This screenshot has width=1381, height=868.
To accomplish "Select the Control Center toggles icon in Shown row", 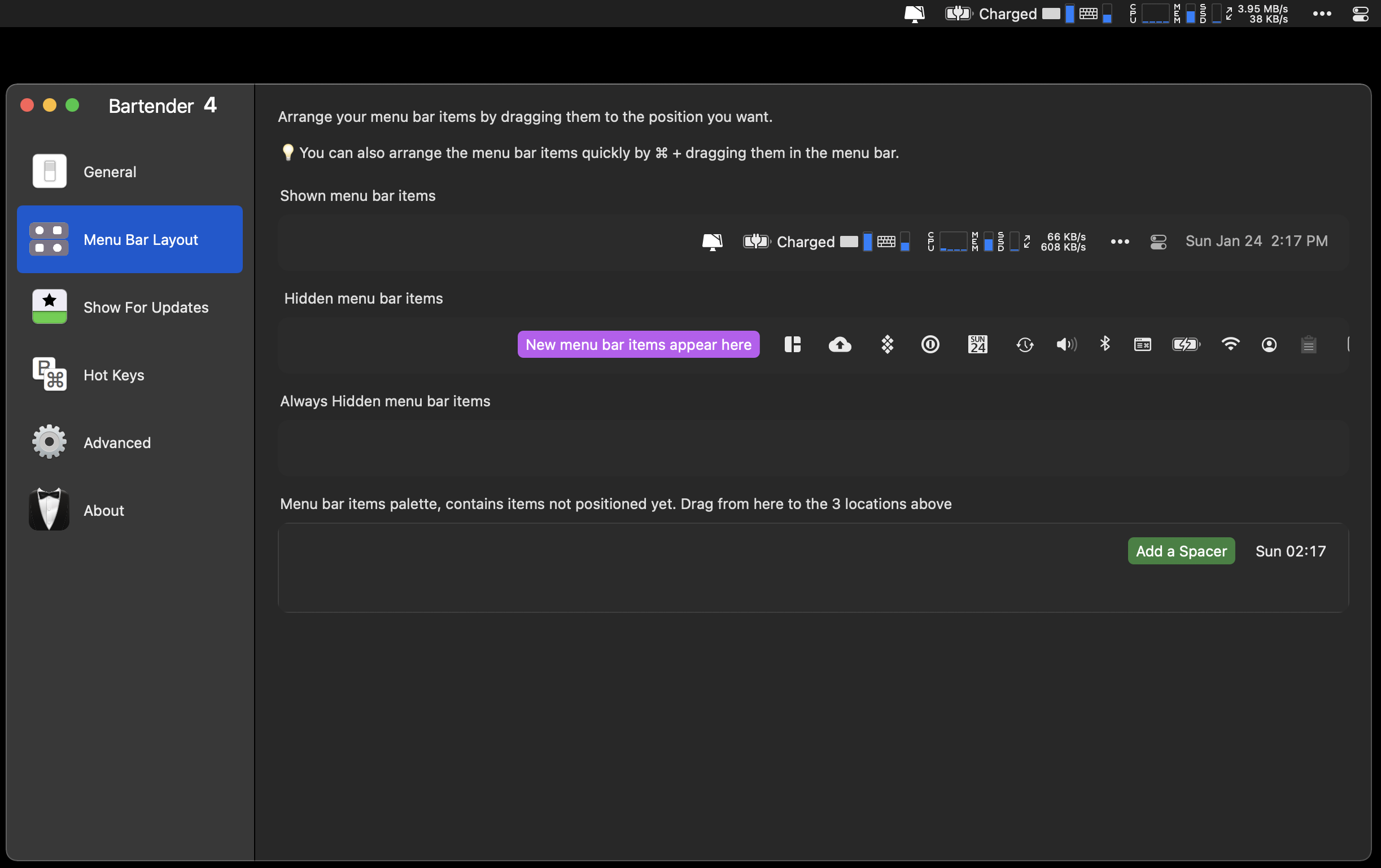I will click(1158, 242).
